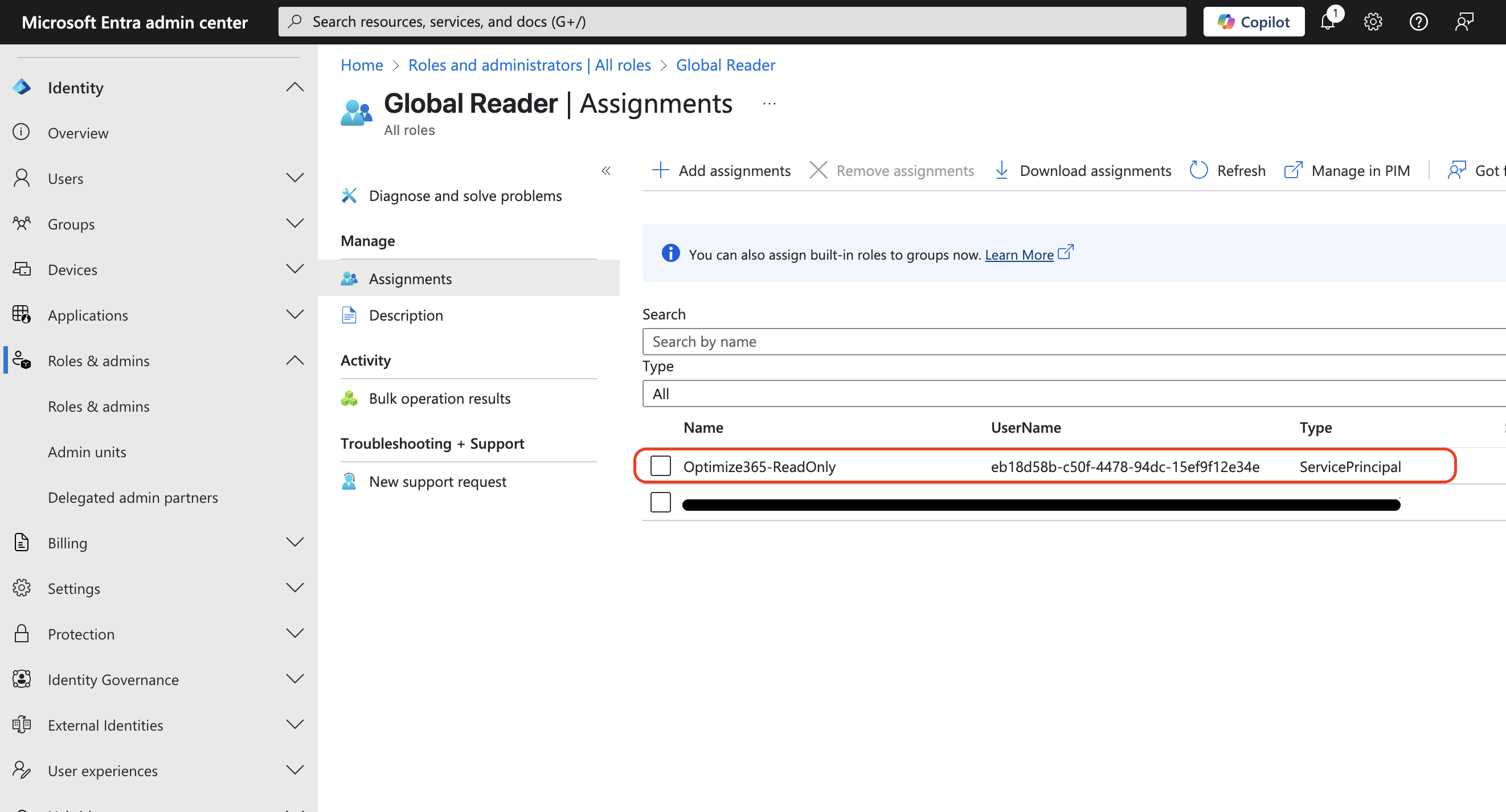Click the Global Reader breadcrumb link
The height and width of the screenshot is (812, 1506).
(726, 65)
